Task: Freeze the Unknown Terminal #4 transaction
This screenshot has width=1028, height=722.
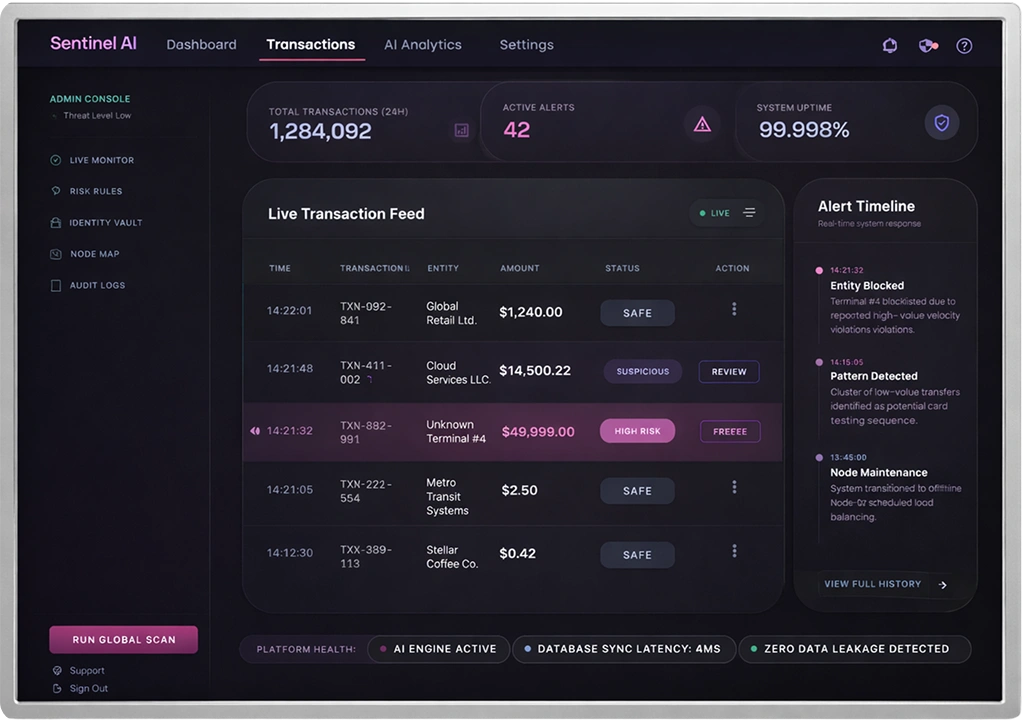Action: (729, 431)
